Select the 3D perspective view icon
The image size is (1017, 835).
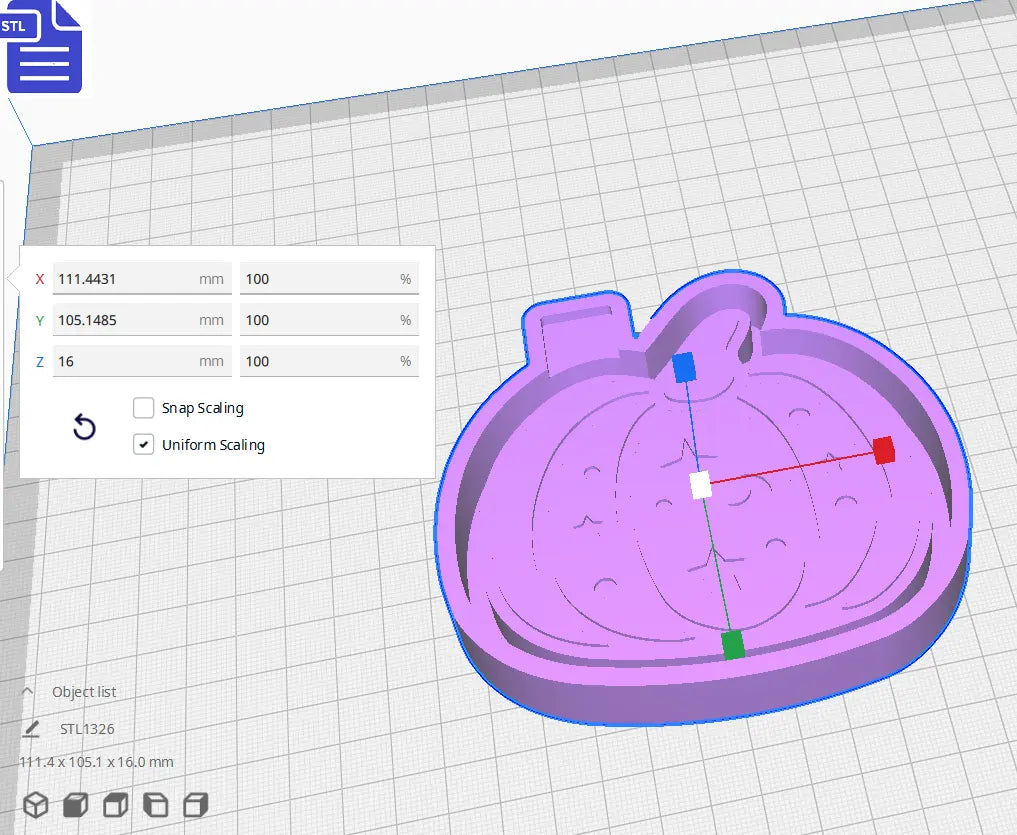(36, 804)
